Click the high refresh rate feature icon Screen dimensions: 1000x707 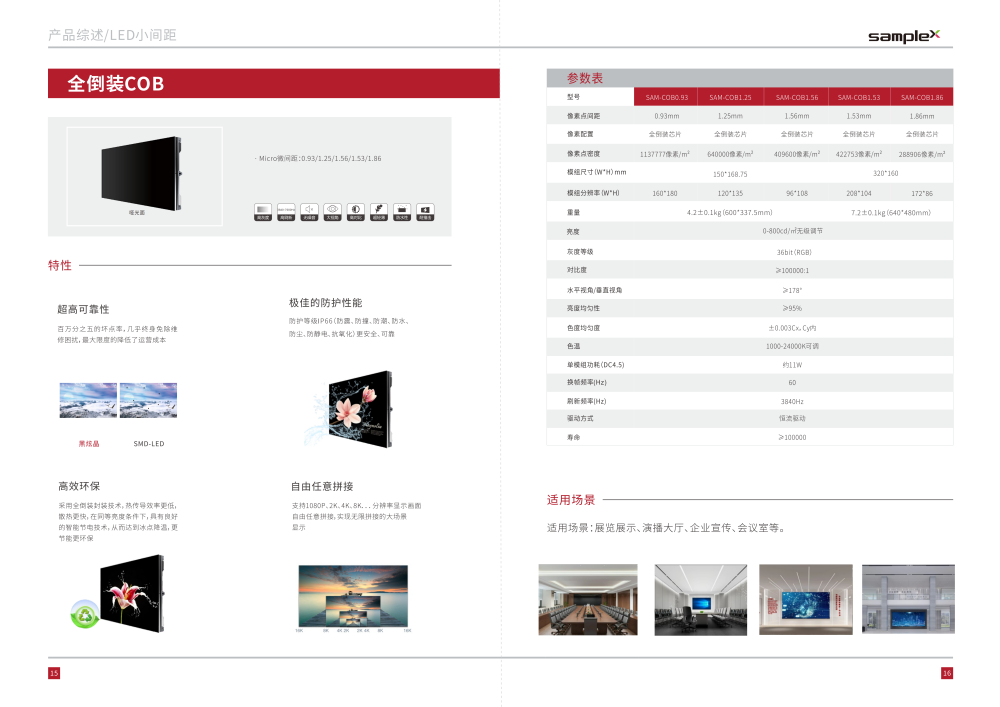(286, 211)
